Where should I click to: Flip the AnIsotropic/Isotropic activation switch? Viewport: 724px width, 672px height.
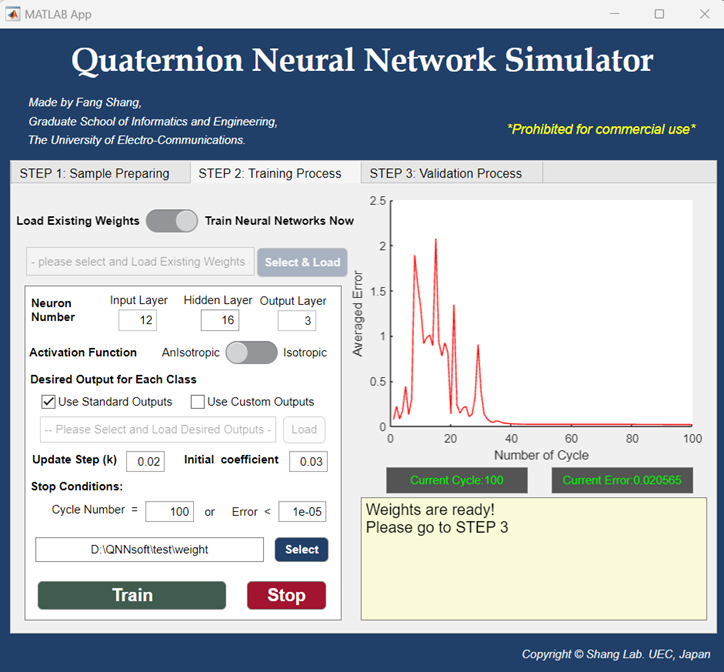251,353
